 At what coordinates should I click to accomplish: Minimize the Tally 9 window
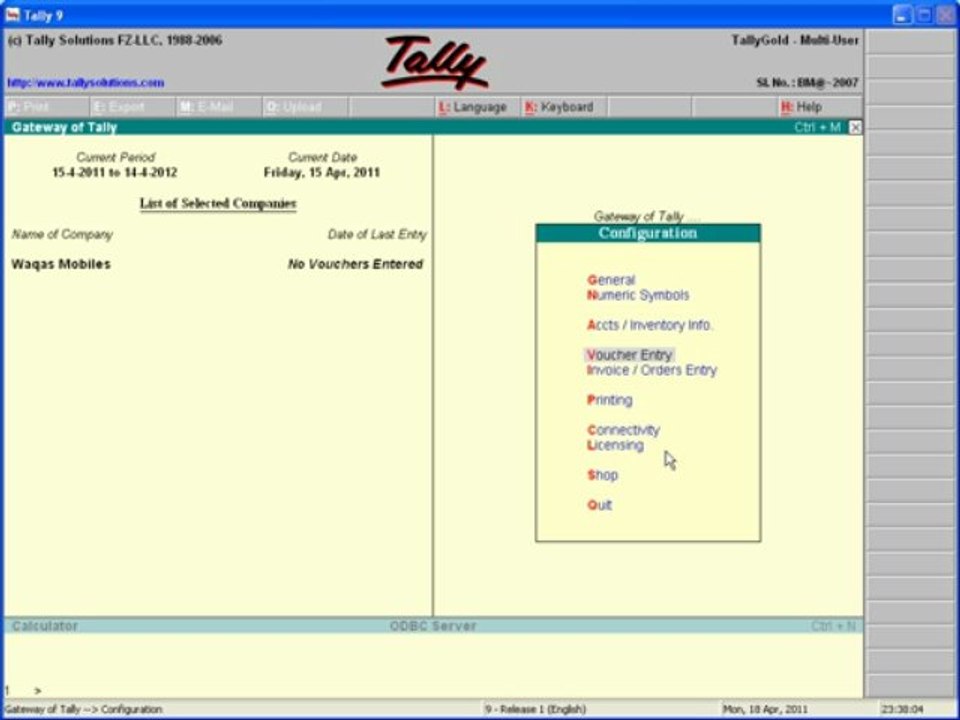tap(902, 15)
